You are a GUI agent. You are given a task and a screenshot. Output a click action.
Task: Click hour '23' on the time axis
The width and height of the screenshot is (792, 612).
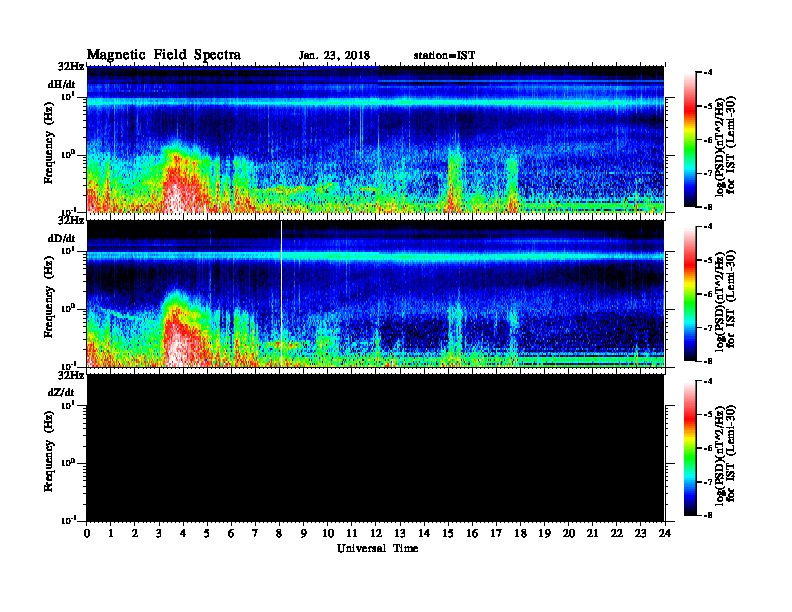(640, 534)
